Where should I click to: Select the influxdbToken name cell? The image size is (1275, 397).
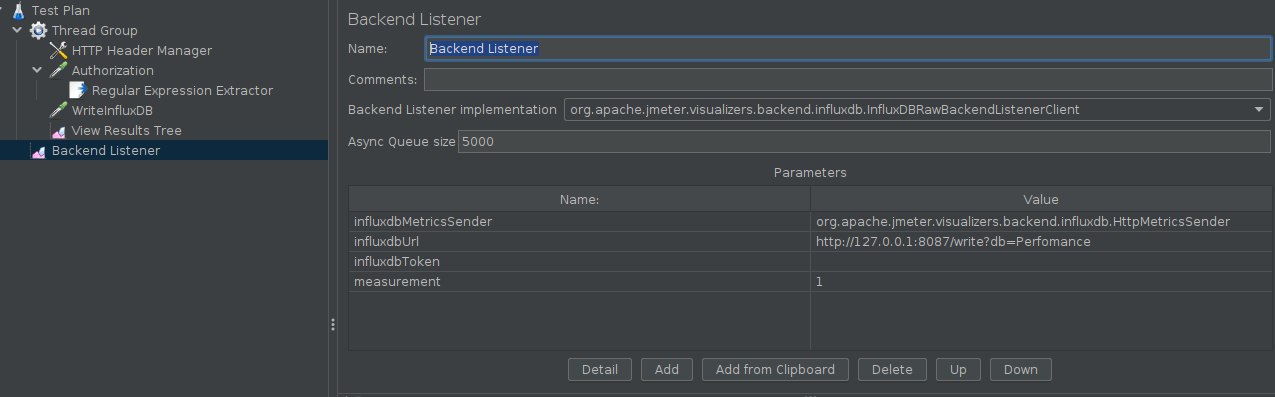(579, 261)
